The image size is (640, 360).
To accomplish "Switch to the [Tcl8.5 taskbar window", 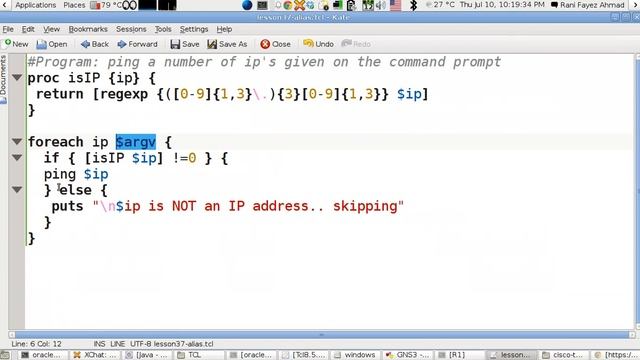I will [x=304, y=355].
